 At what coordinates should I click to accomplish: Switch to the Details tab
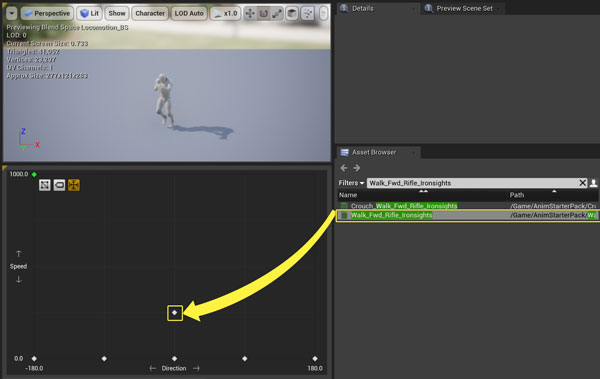coord(362,8)
